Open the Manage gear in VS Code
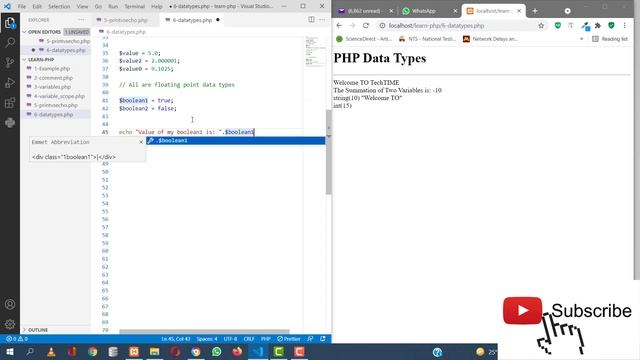This screenshot has width=640, height=360. pos(10,324)
